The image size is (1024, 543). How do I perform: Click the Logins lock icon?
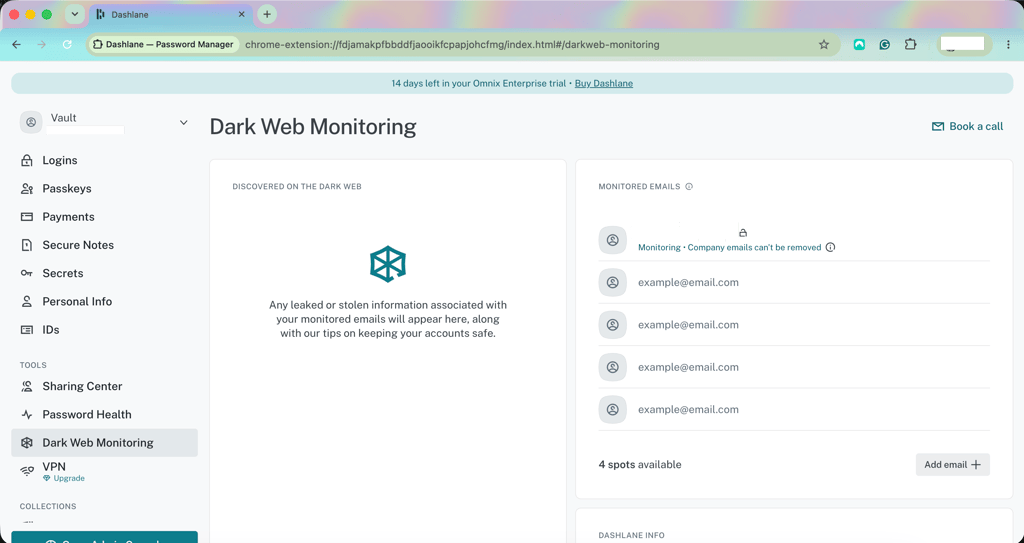(27, 160)
